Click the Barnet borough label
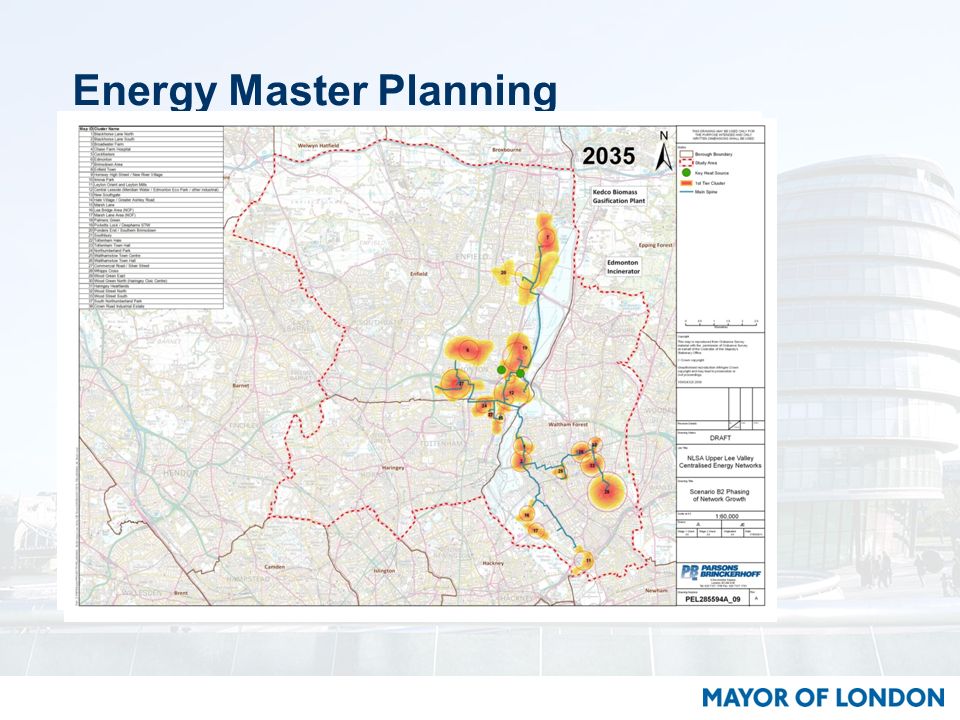The width and height of the screenshot is (960, 720). 241,386
